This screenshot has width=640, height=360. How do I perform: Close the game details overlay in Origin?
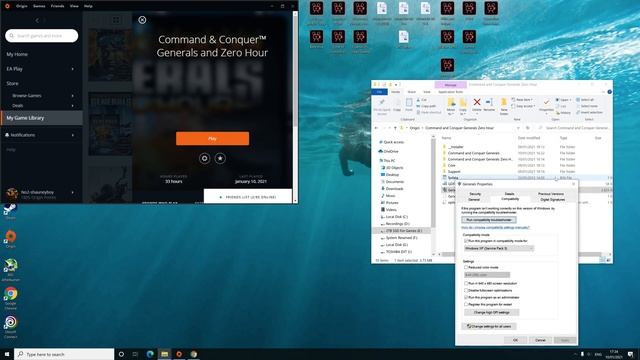click(x=142, y=20)
